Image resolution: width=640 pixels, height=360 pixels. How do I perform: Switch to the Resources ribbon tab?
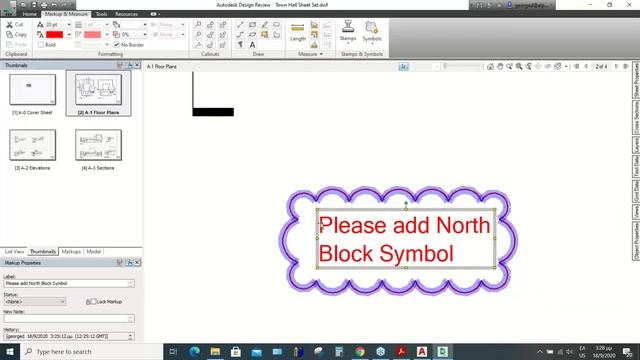[x=126, y=14]
